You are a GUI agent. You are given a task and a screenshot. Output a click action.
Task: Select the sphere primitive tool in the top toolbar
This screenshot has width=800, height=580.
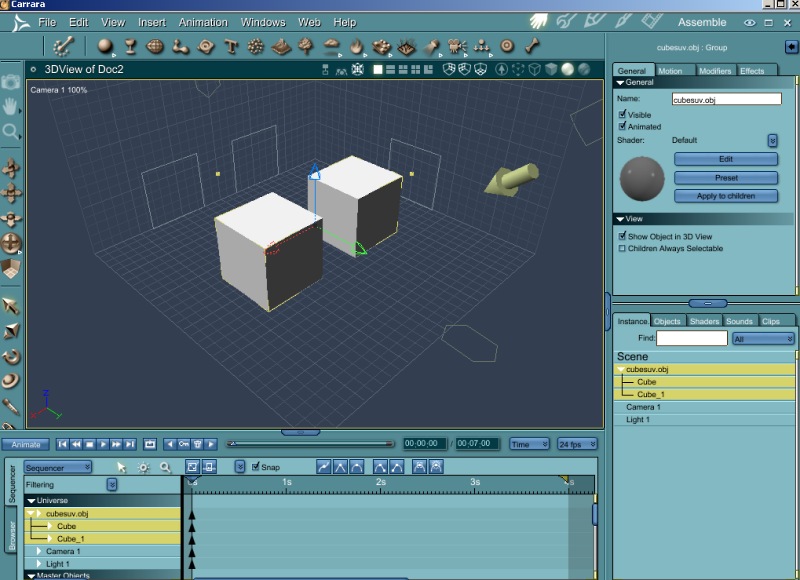tap(105, 46)
